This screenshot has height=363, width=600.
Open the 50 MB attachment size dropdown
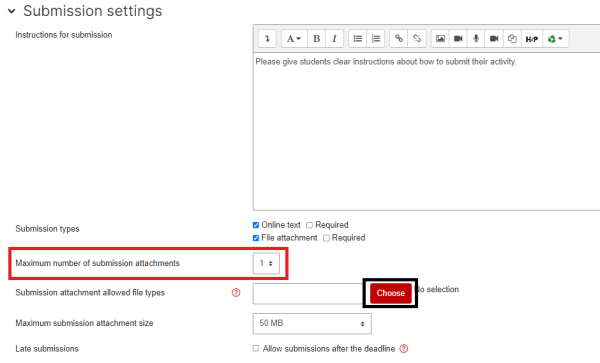click(x=312, y=323)
